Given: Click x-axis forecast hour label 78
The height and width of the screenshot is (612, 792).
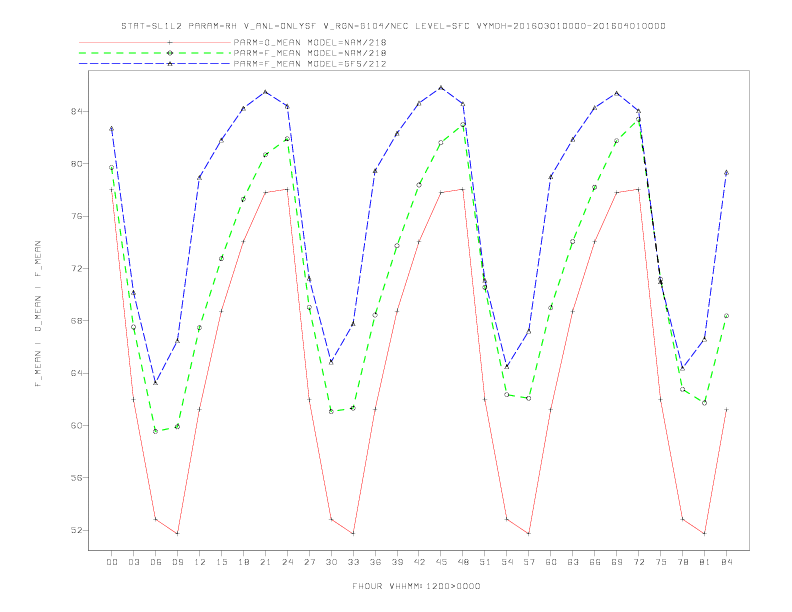Looking at the screenshot, I should pyautogui.click(x=683, y=562).
